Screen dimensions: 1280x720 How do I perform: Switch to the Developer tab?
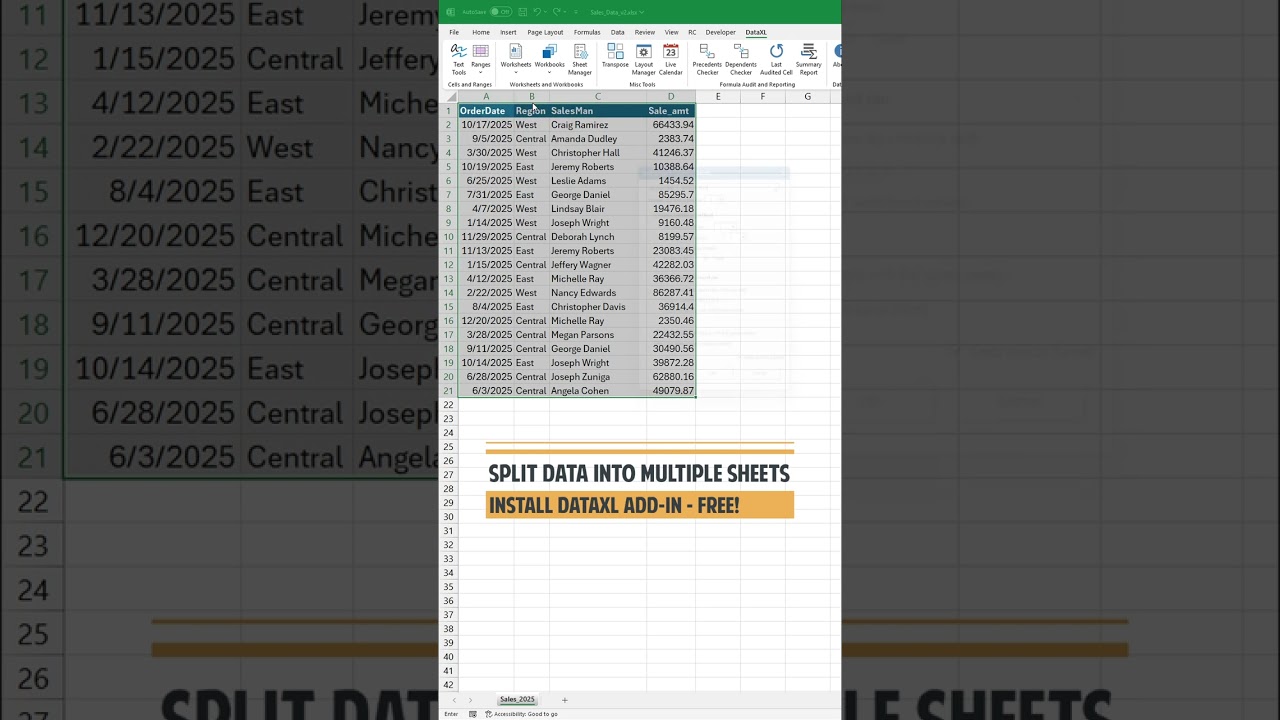coord(720,32)
